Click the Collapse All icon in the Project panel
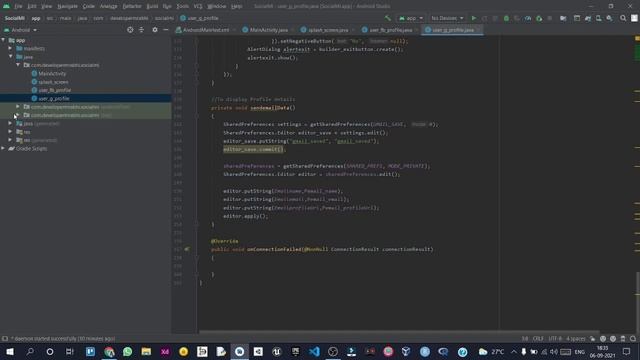This screenshot has height=360, width=640. 141,30
